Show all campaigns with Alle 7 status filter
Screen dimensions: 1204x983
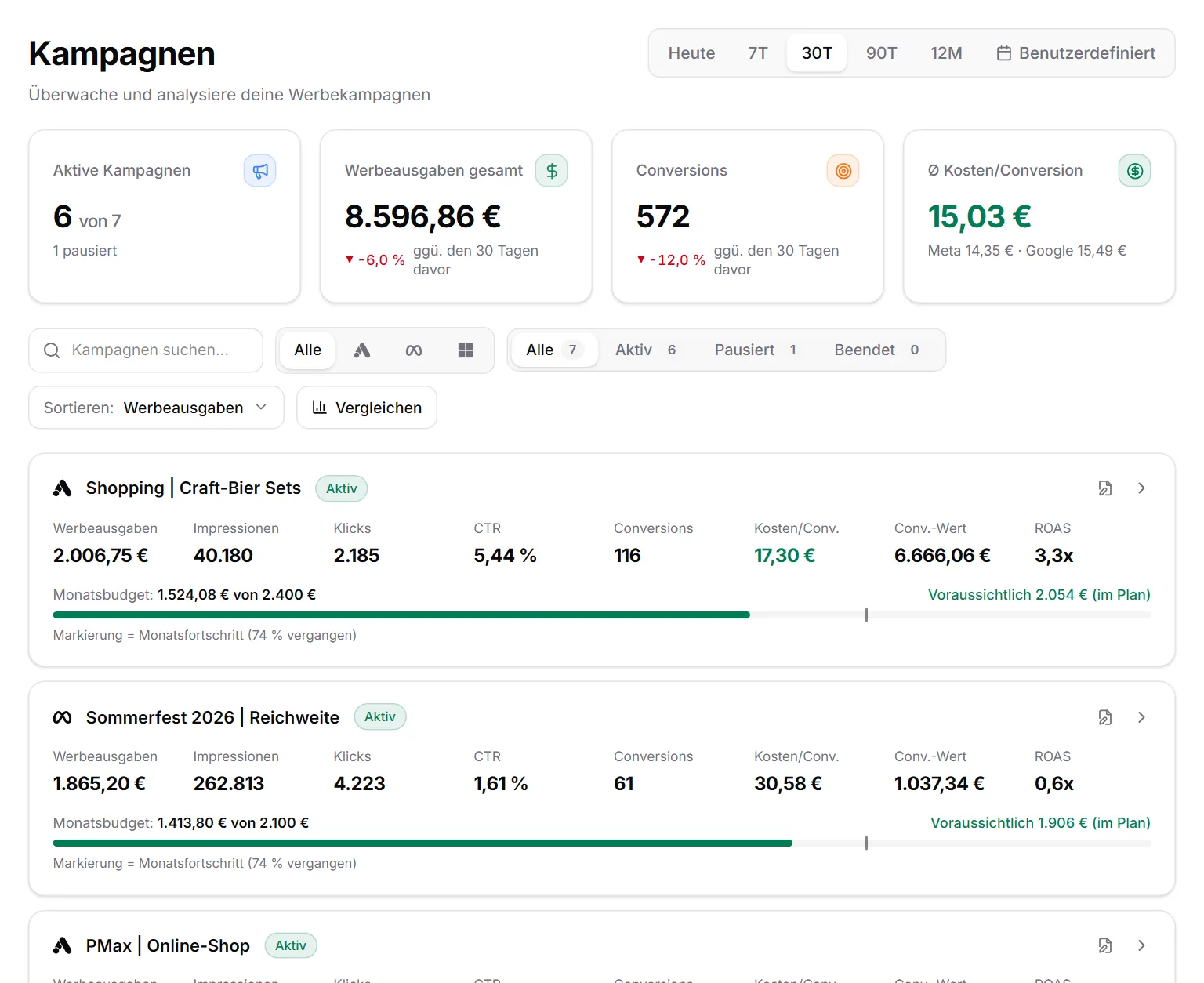click(555, 350)
